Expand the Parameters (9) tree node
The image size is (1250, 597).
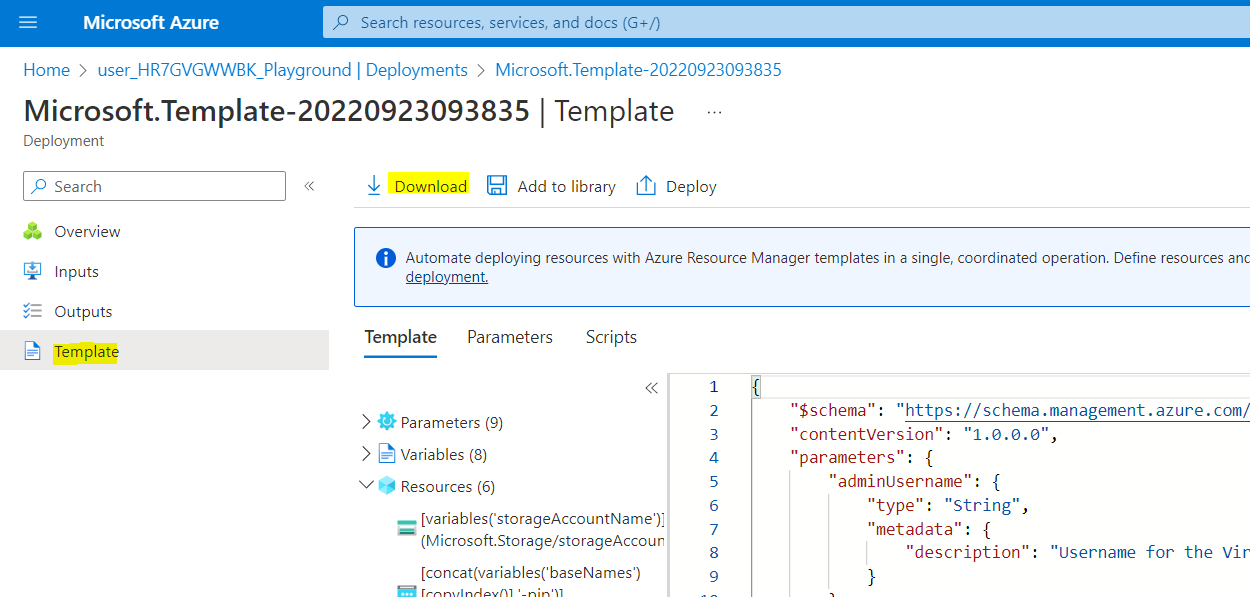(x=366, y=422)
